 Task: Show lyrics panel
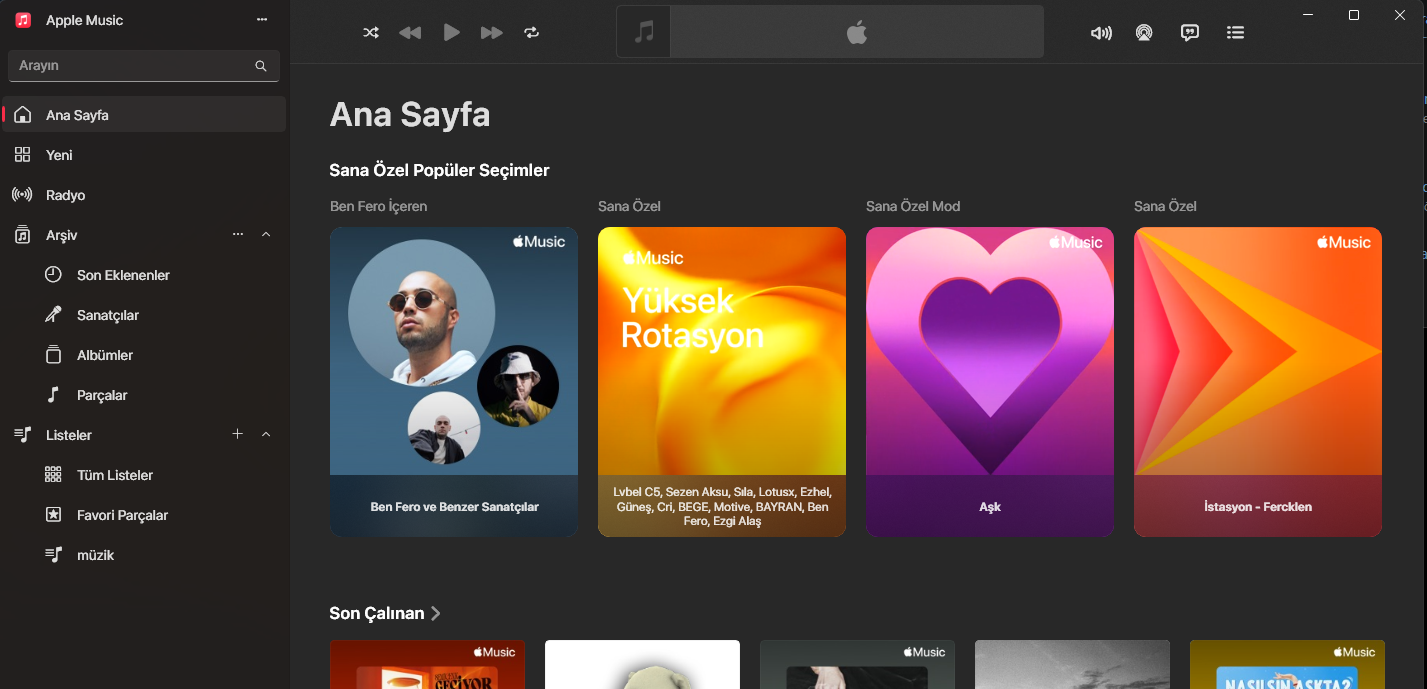[1190, 32]
